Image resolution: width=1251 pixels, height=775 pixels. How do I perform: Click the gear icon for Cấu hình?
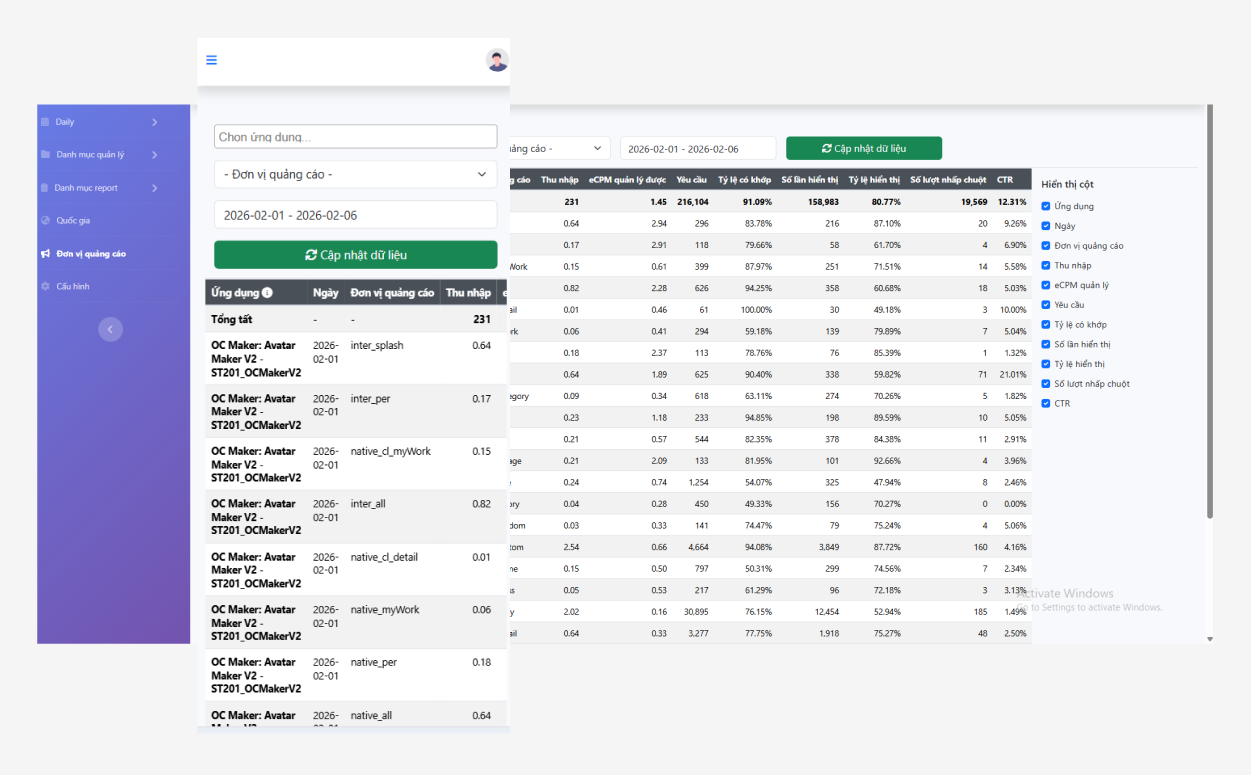45,287
